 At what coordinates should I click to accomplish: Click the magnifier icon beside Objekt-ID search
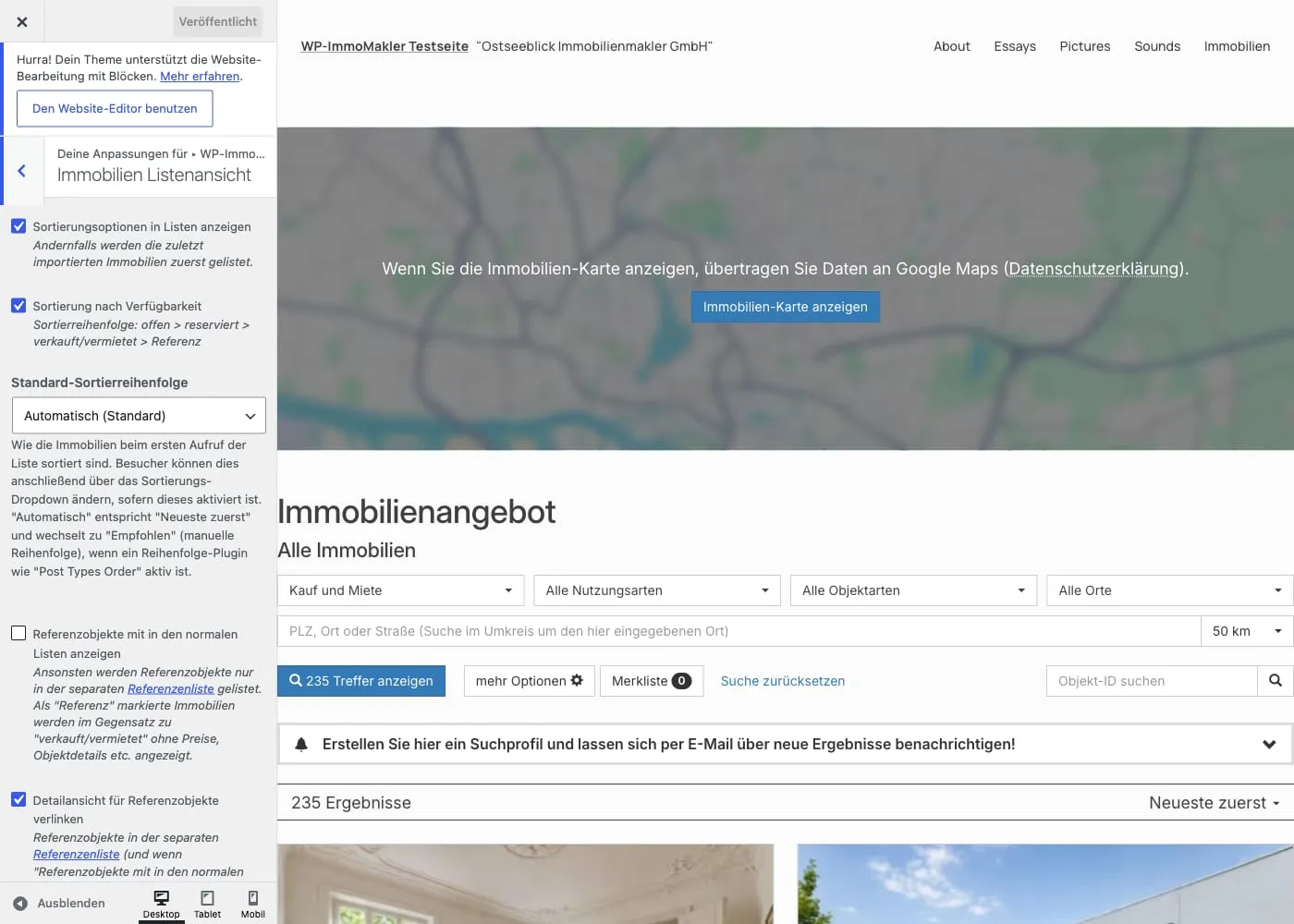click(x=1276, y=681)
